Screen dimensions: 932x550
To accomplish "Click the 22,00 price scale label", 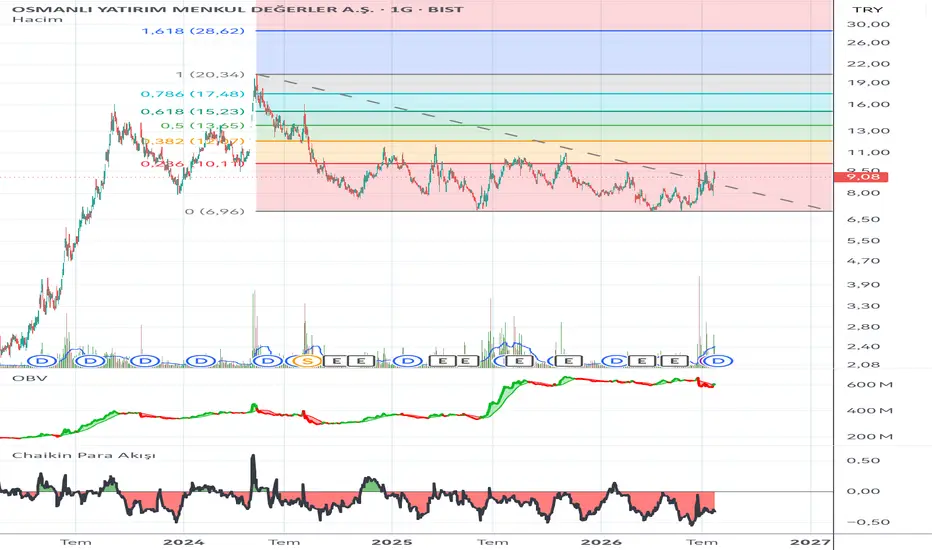I will click(x=868, y=64).
